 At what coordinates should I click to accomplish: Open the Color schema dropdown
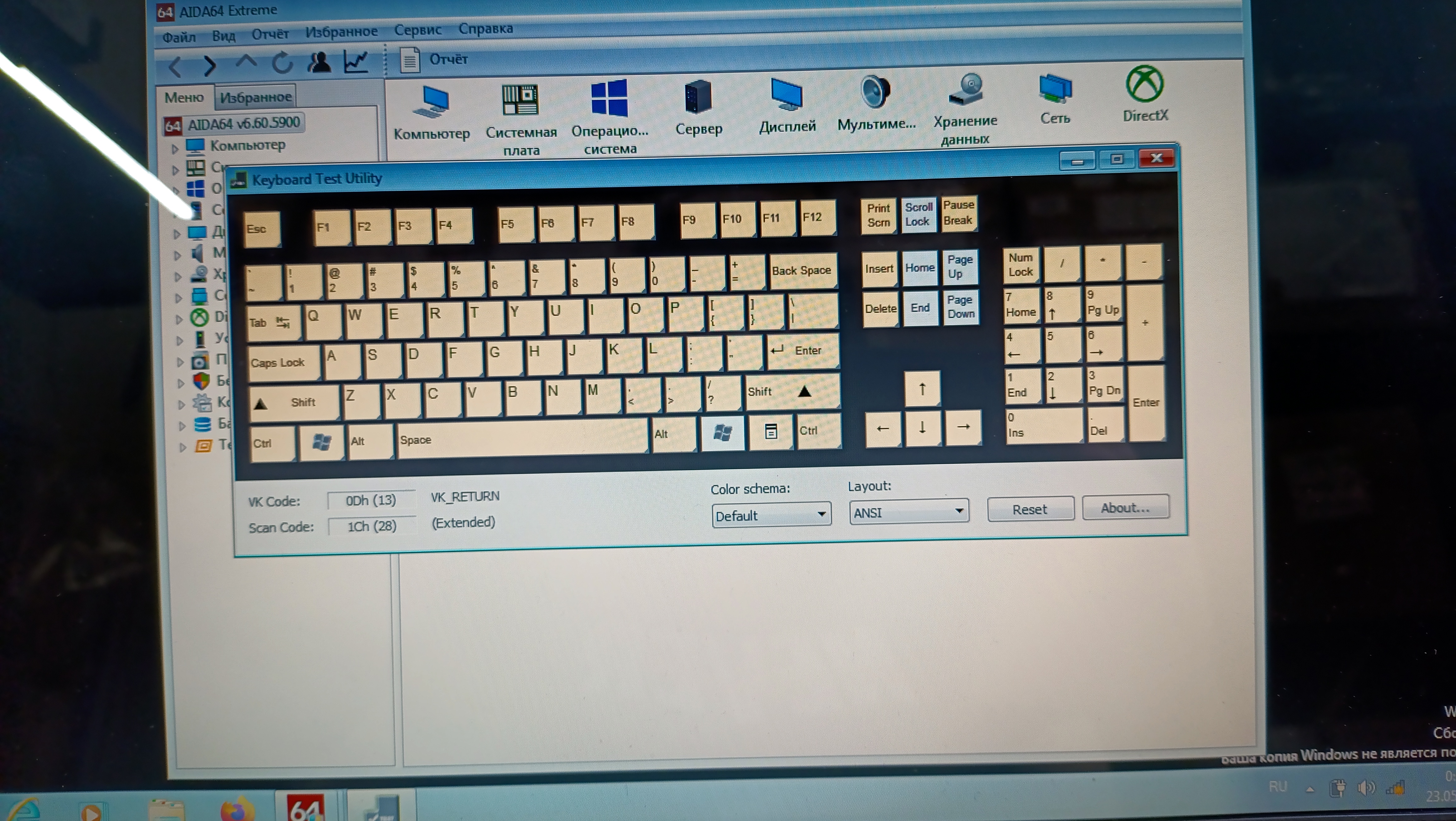[x=771, y=515]
